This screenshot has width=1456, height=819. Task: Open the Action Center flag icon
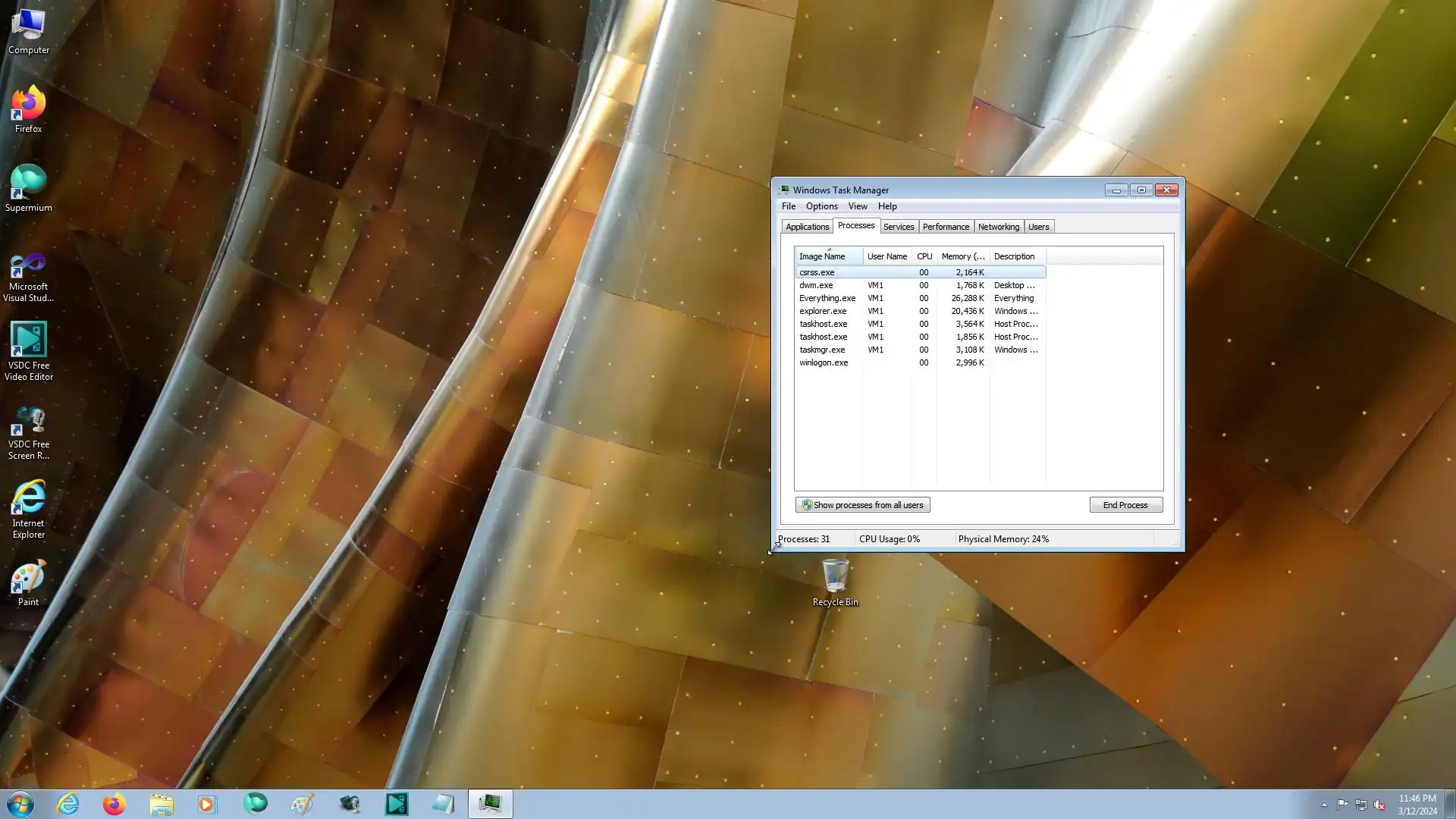(1342, 805)
